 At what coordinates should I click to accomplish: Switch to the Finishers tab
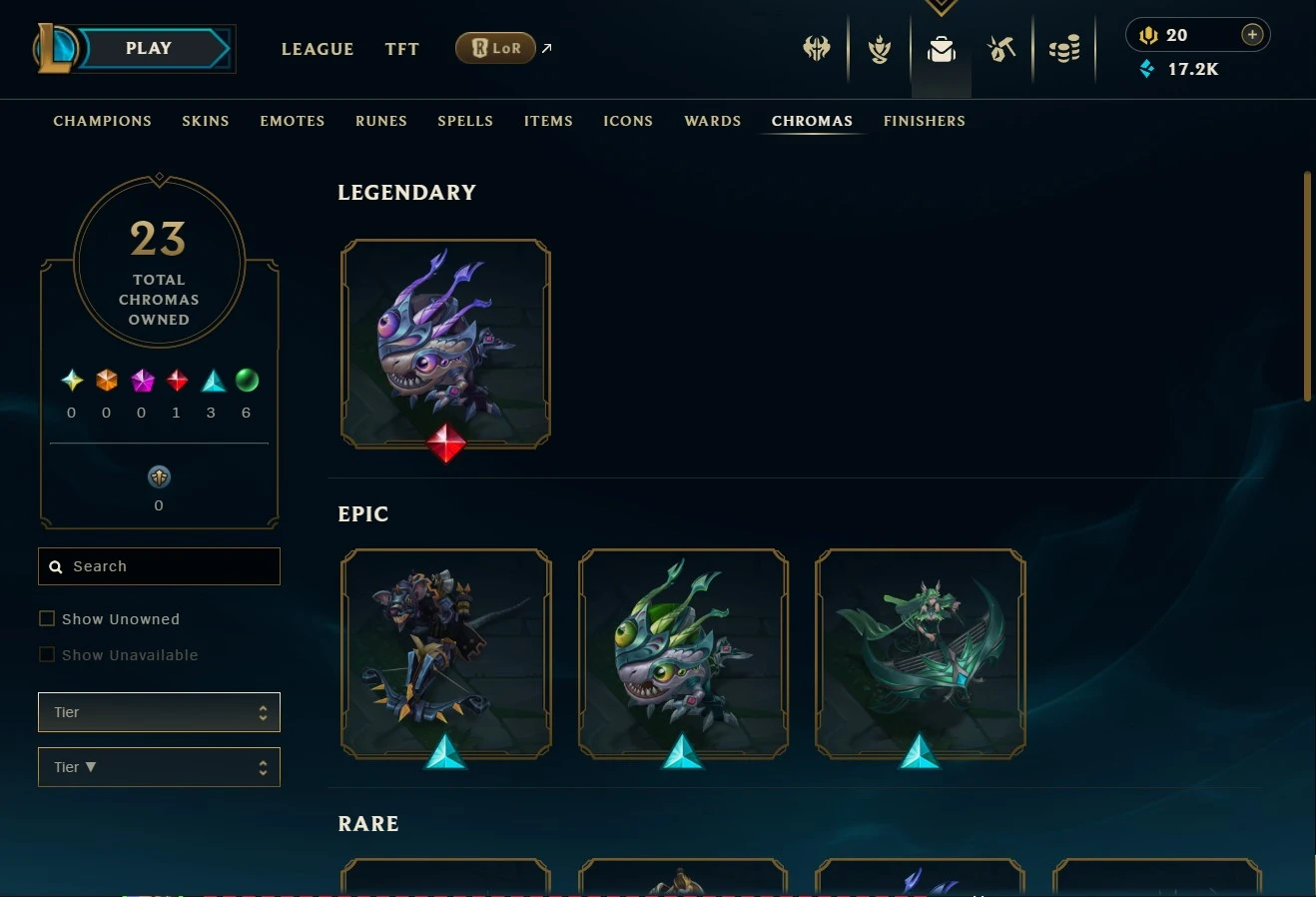925,121
